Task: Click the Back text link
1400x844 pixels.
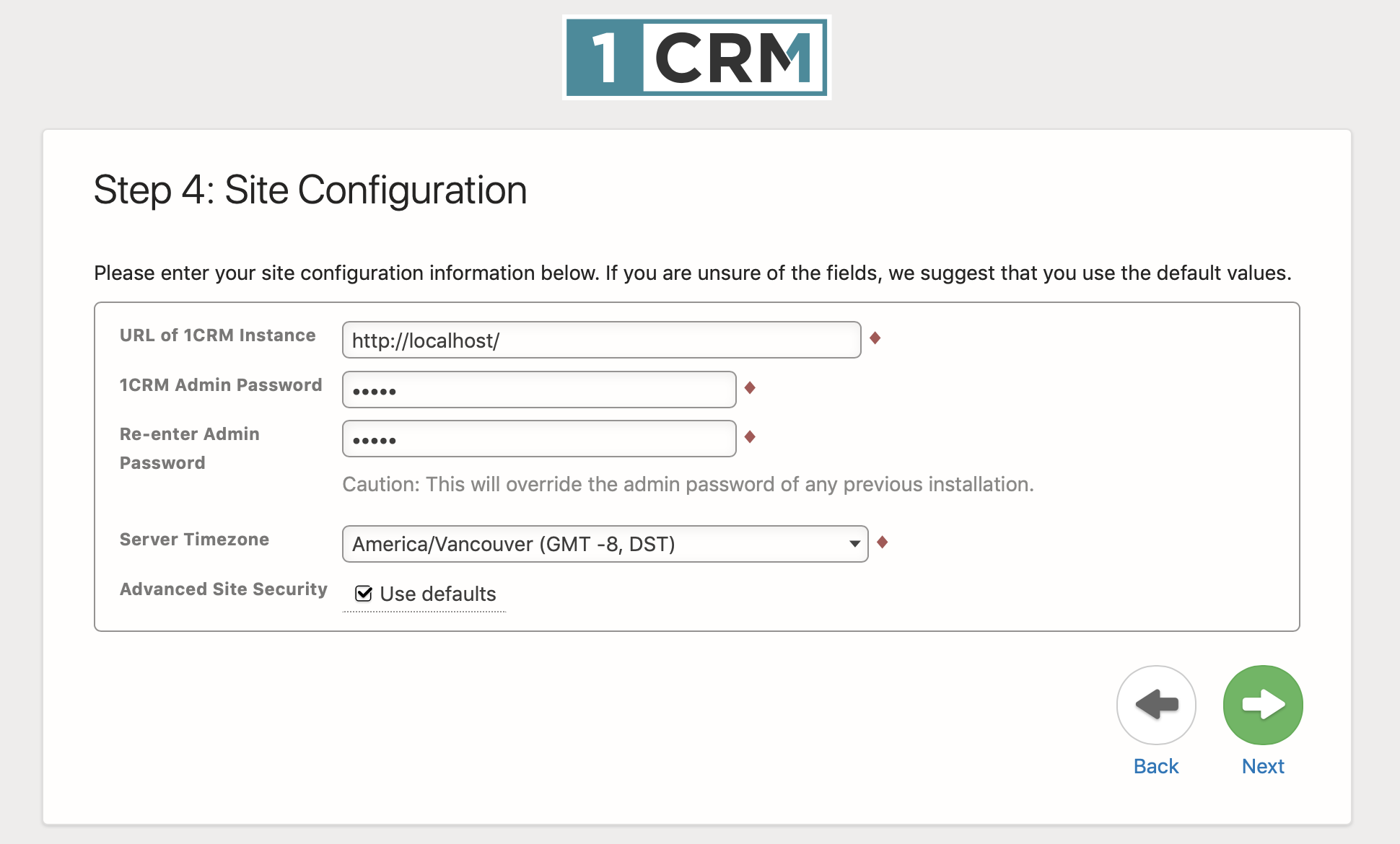Action: tap(1156, 766)
